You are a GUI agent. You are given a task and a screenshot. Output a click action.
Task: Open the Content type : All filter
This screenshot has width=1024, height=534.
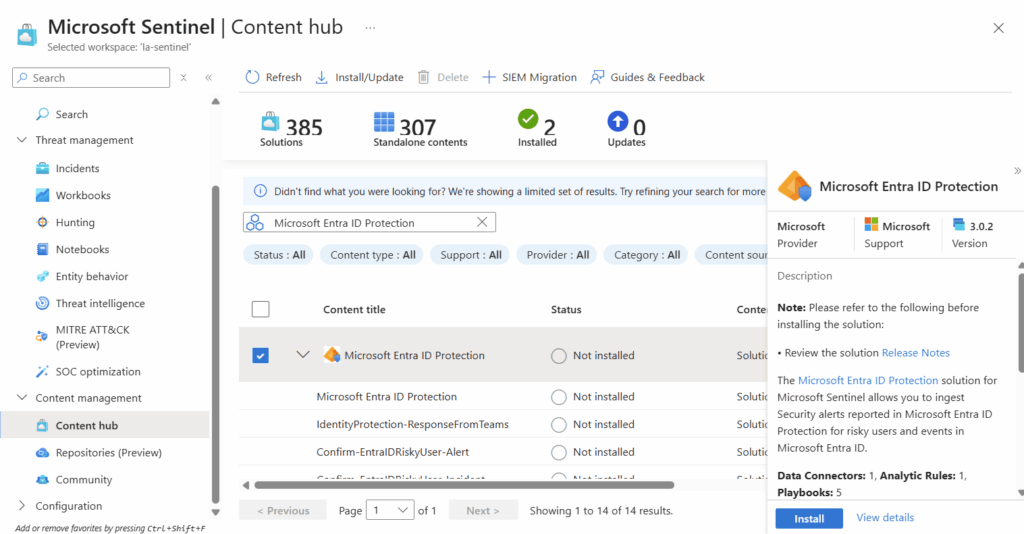click(x=372, y=255)
